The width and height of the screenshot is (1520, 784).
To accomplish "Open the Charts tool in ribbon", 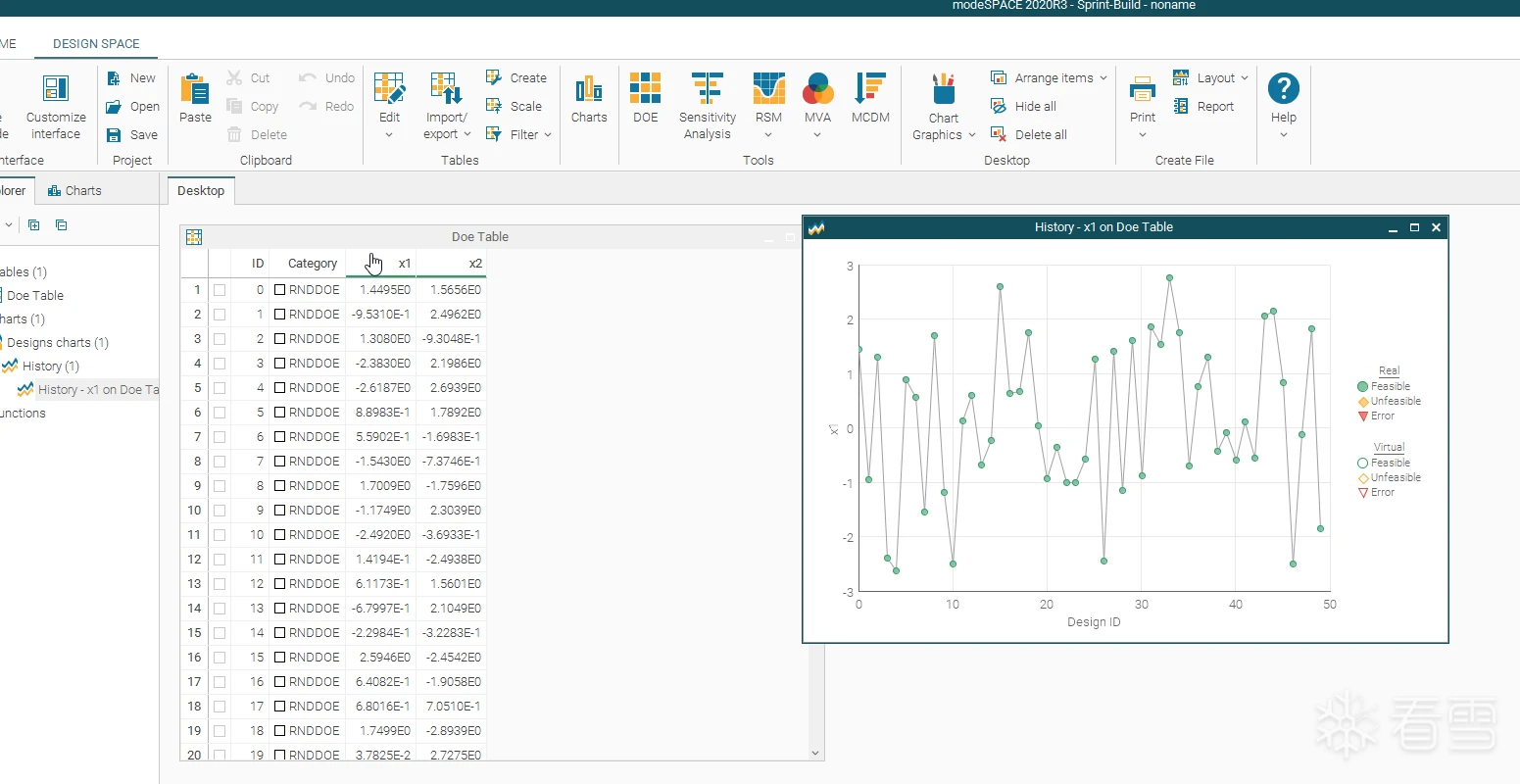I will pyautogui.click(x=589, y=98).
